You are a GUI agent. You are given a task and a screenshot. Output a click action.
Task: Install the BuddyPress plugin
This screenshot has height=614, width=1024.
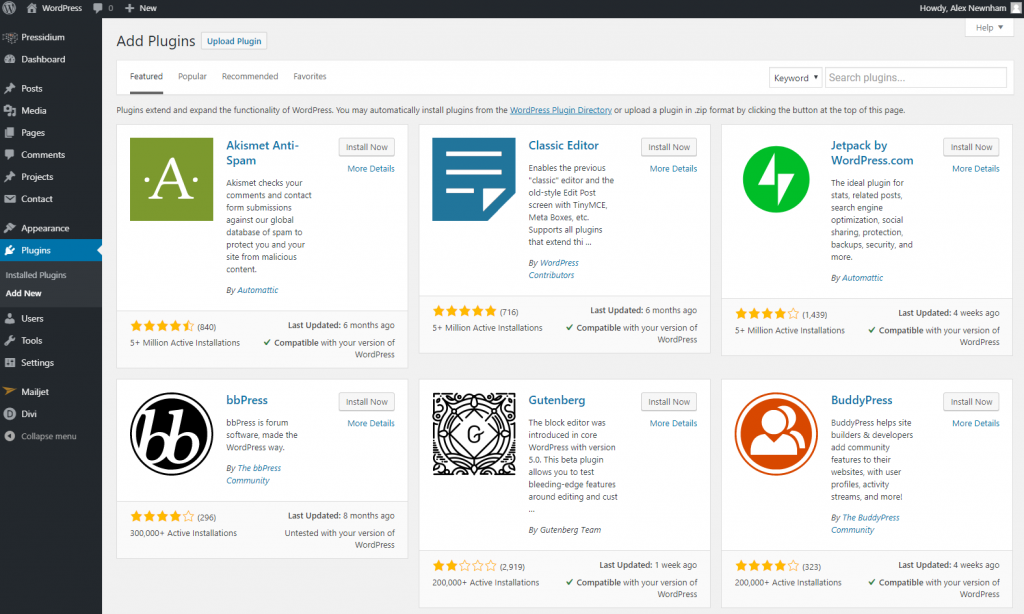point(971,402)
